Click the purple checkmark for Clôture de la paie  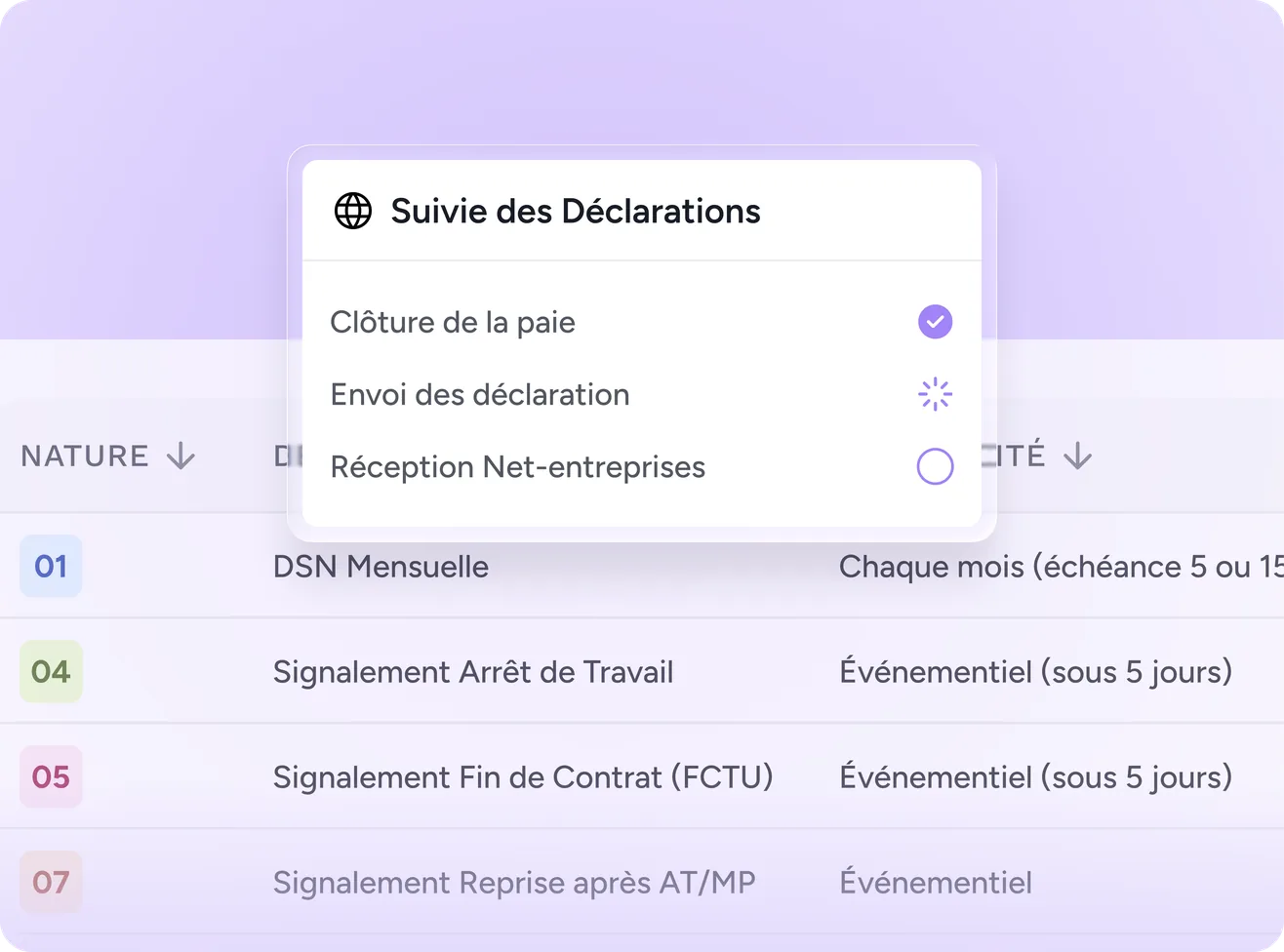(935, 322)
